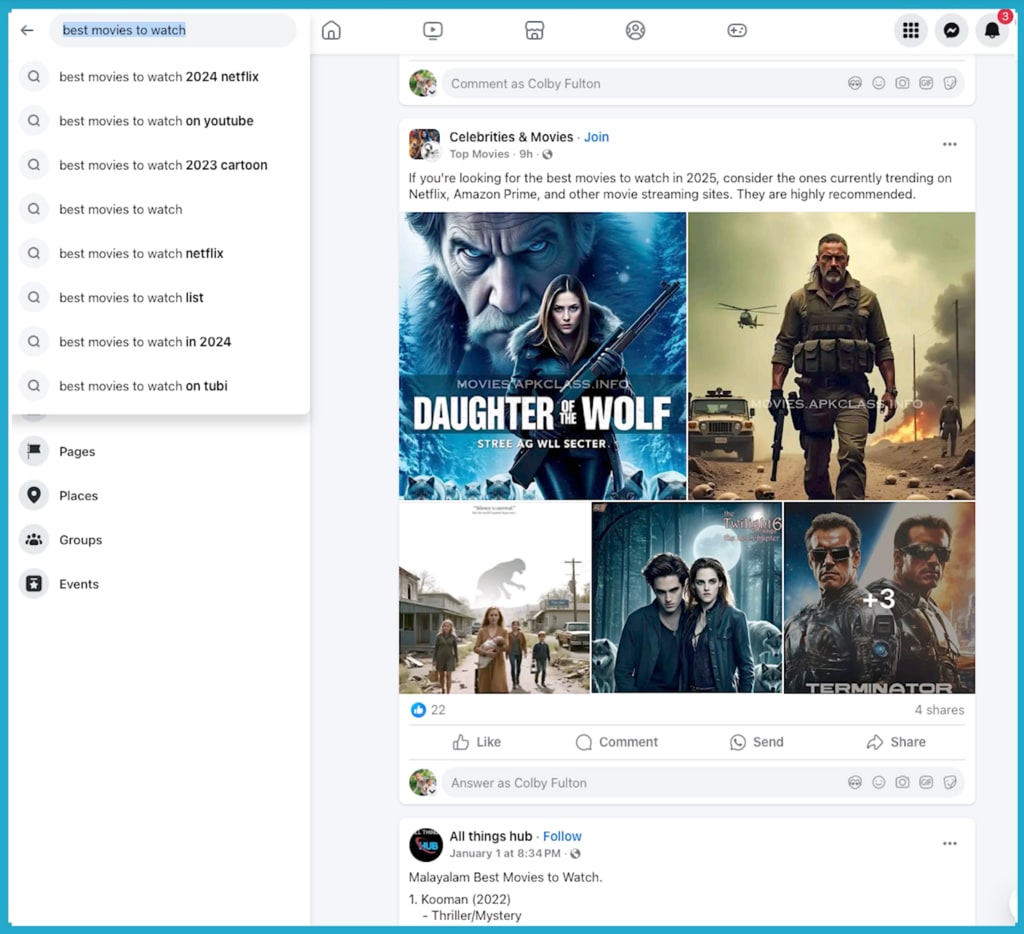Click the Pages flag icon in sidebar
Image resolution: width=1024 pixels, height=934 pixels.
pos(34,451)
